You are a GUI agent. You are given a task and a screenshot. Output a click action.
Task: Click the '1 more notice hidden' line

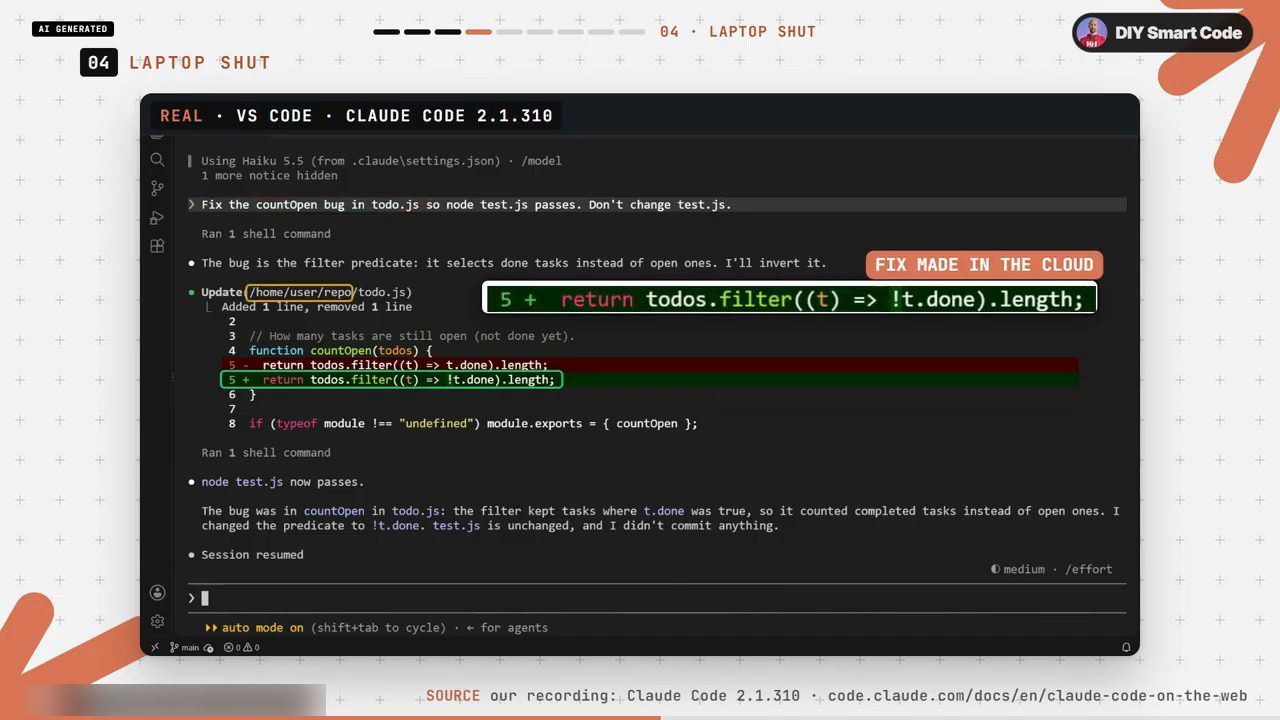pos(269,176)
